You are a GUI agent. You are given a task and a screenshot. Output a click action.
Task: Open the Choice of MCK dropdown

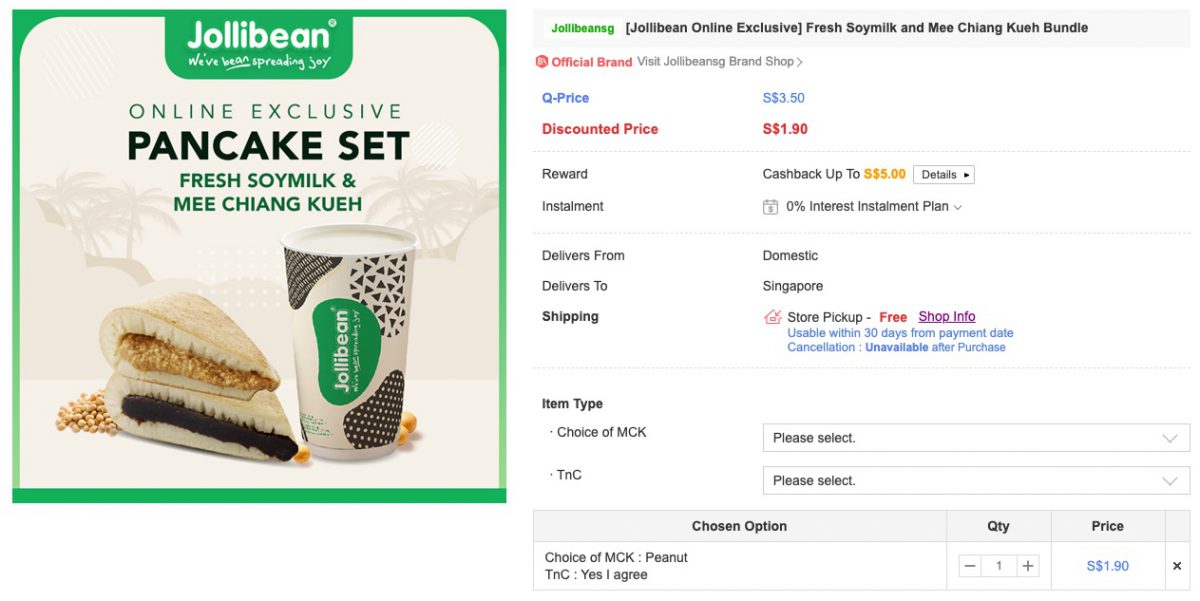(975, 438)
